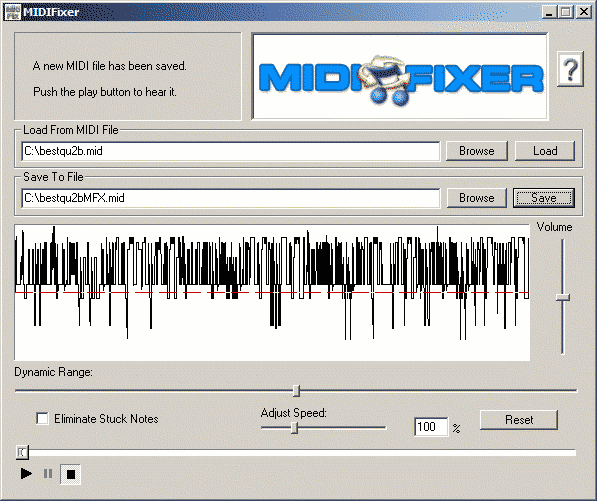Click the speed percentage field showing 100

click(431, 427)
